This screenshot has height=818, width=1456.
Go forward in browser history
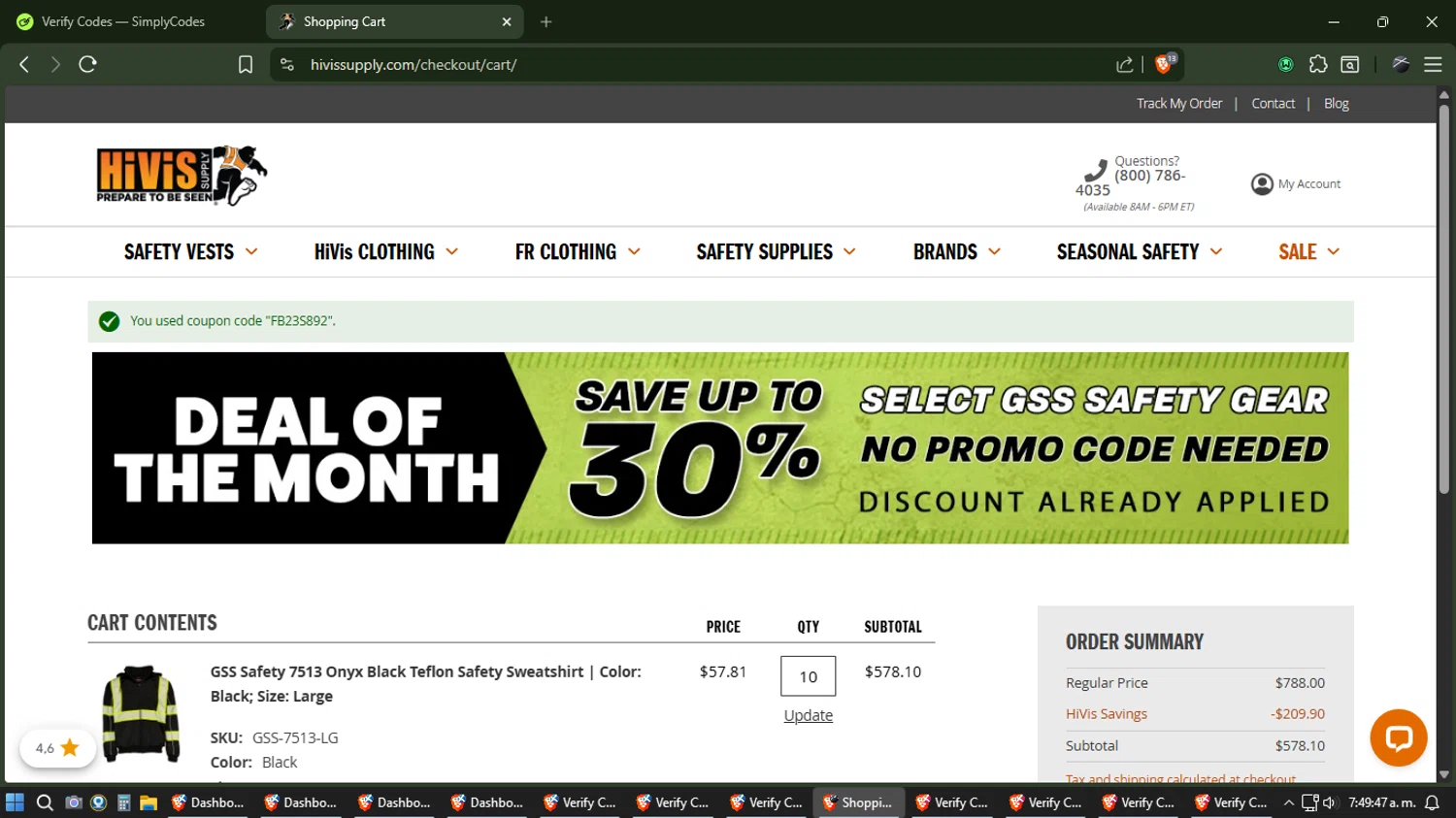55,64
